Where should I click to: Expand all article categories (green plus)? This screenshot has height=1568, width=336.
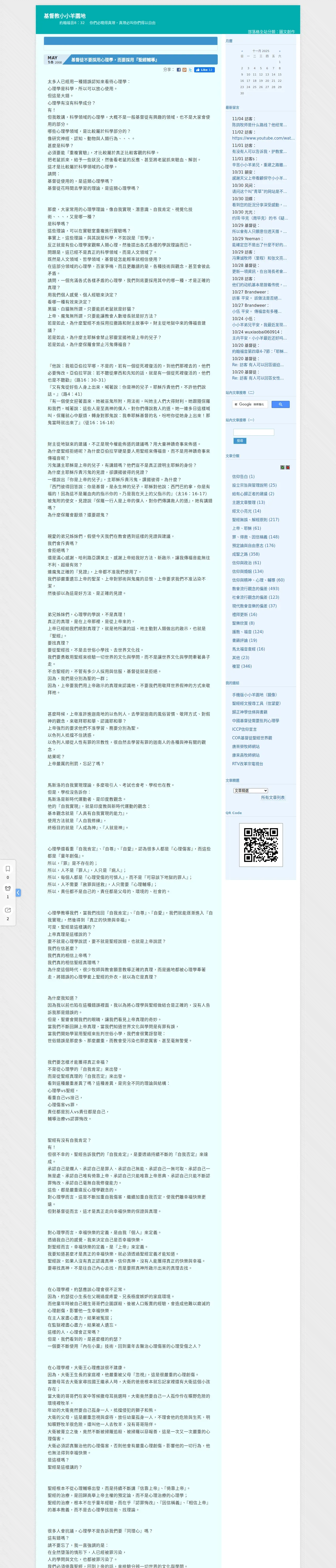coord(282,468)
